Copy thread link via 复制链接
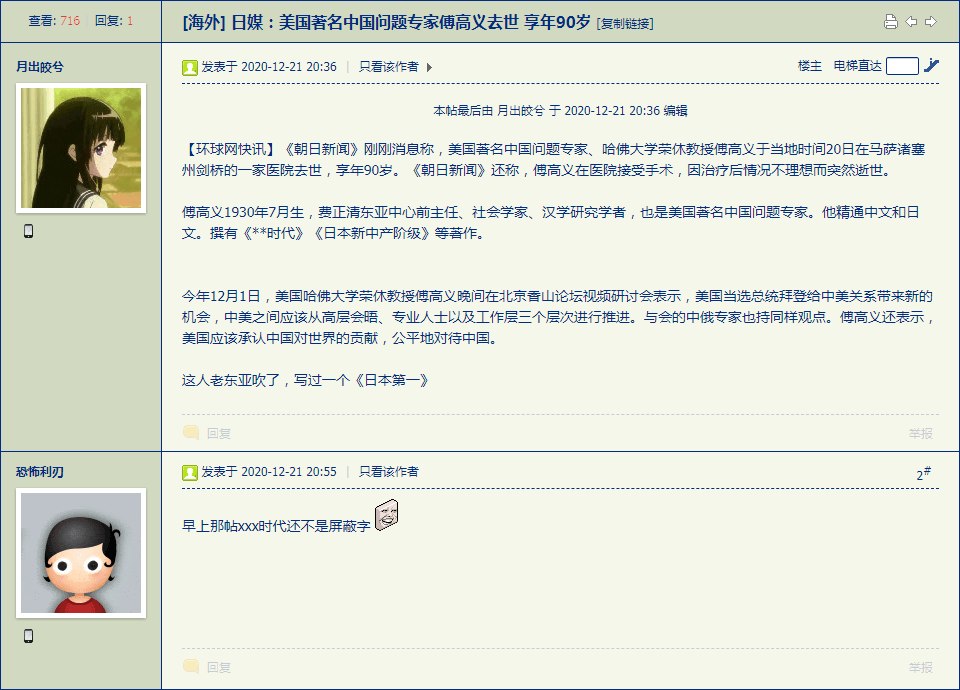Image resolution: width=960 pixels, height=690 pixels. [x=625, y=24]
